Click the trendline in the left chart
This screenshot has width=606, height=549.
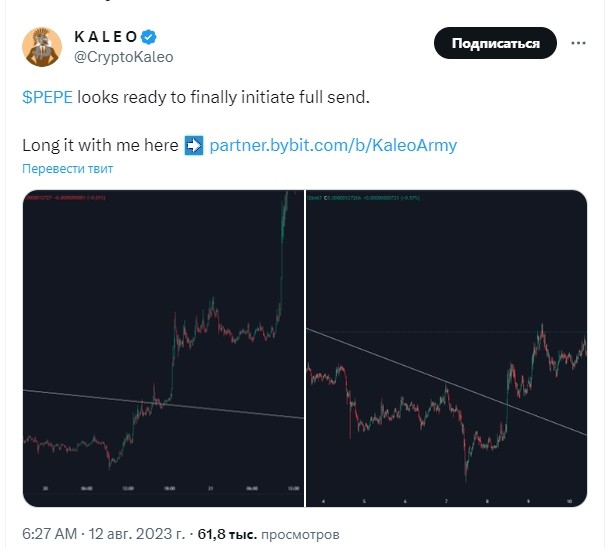pos(163,404)
